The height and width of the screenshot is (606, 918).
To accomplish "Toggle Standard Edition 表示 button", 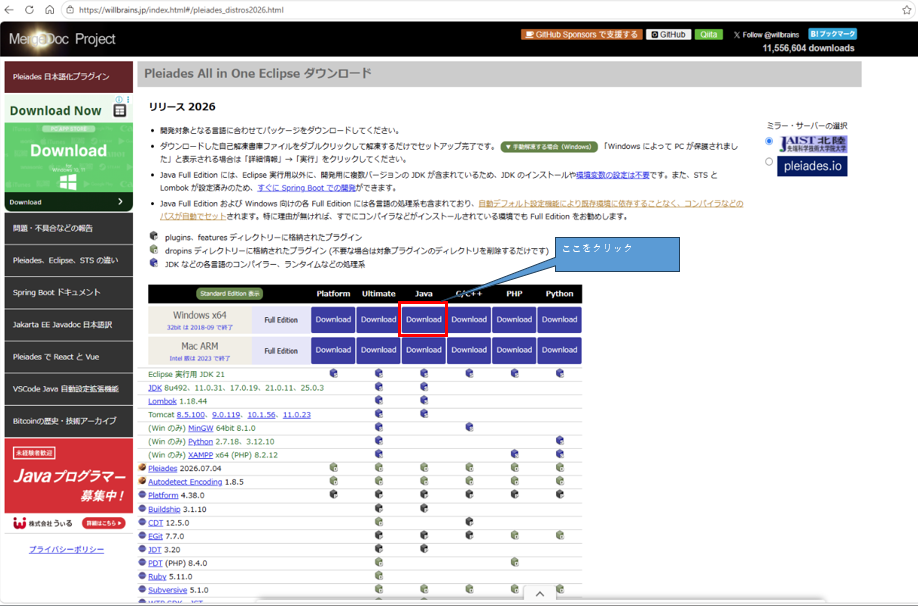I will click(x=229, y=294).
